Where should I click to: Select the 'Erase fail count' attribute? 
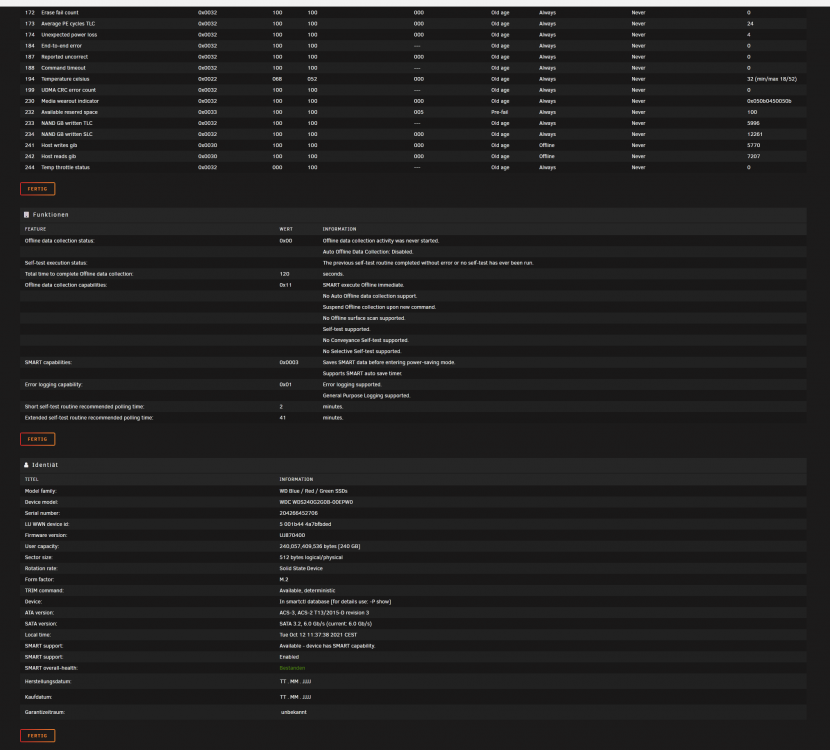60,13
